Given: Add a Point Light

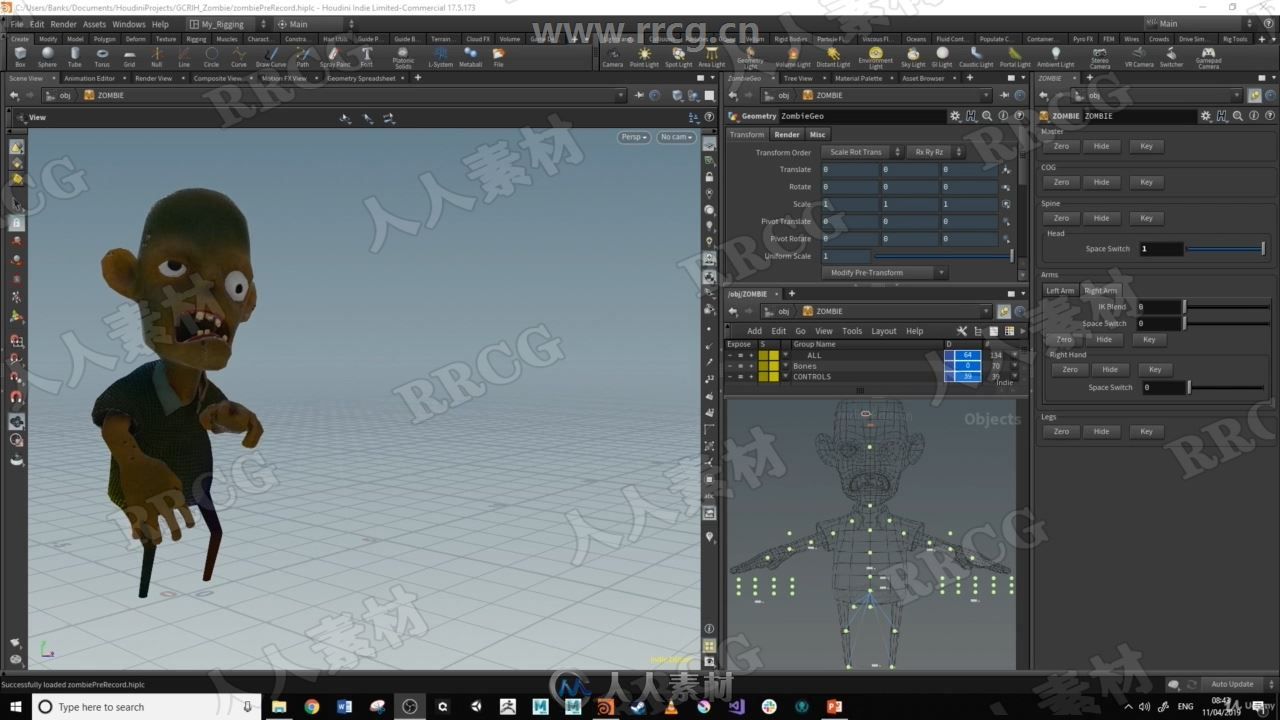Looking at the screenshot, I should [x=644, y=56].
